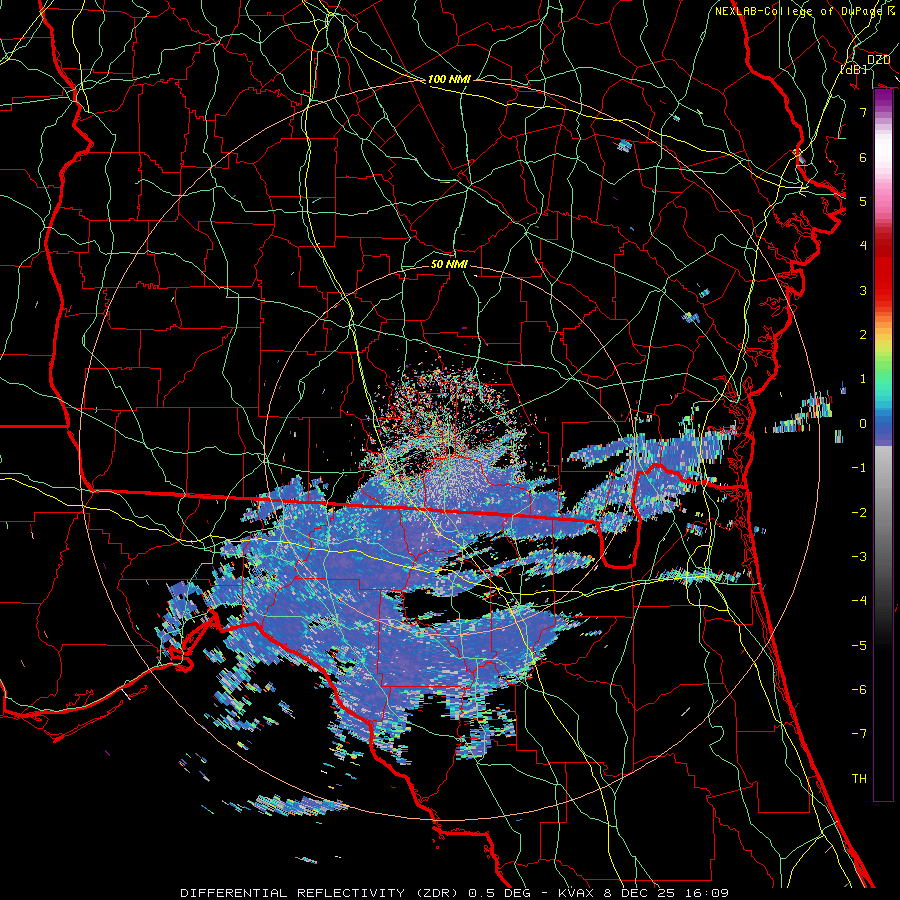Click 'DIFFERENTIAL REFLECTIVITY (ZDR)' caption text
The width and height of the screenshot is (900, 900).
click(x=321, y=893)
